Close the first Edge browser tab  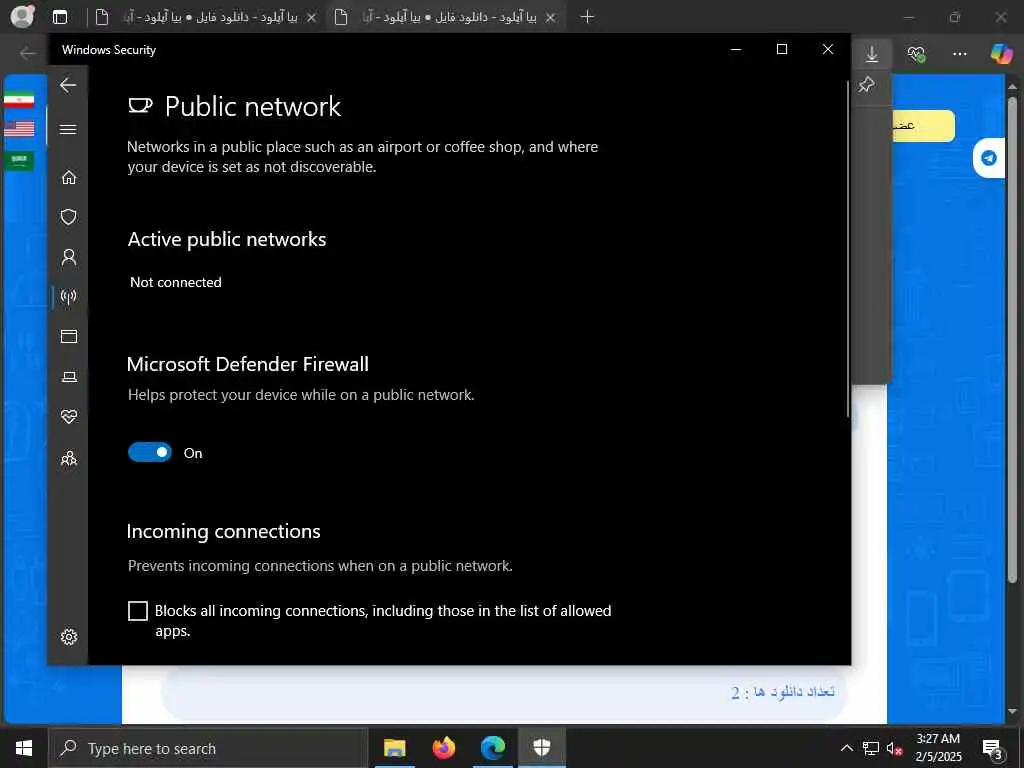click(312, 18)
